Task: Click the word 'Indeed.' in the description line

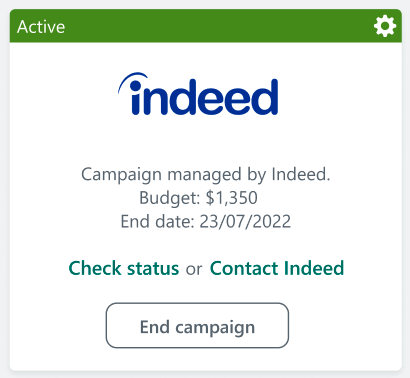Action: [x=301, y=174]
